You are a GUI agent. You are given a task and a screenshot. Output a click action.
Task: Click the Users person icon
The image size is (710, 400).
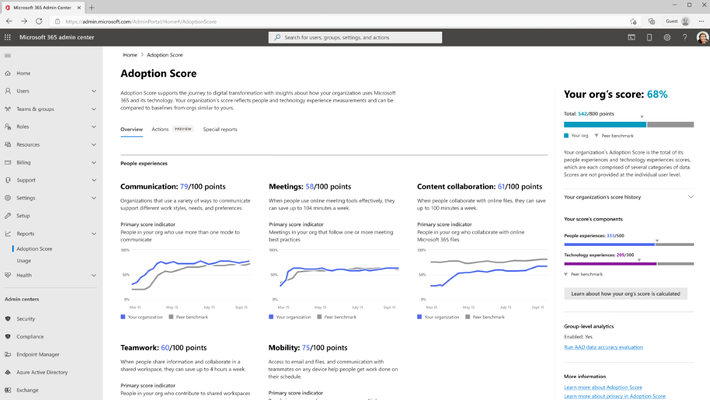coord(8,91)
